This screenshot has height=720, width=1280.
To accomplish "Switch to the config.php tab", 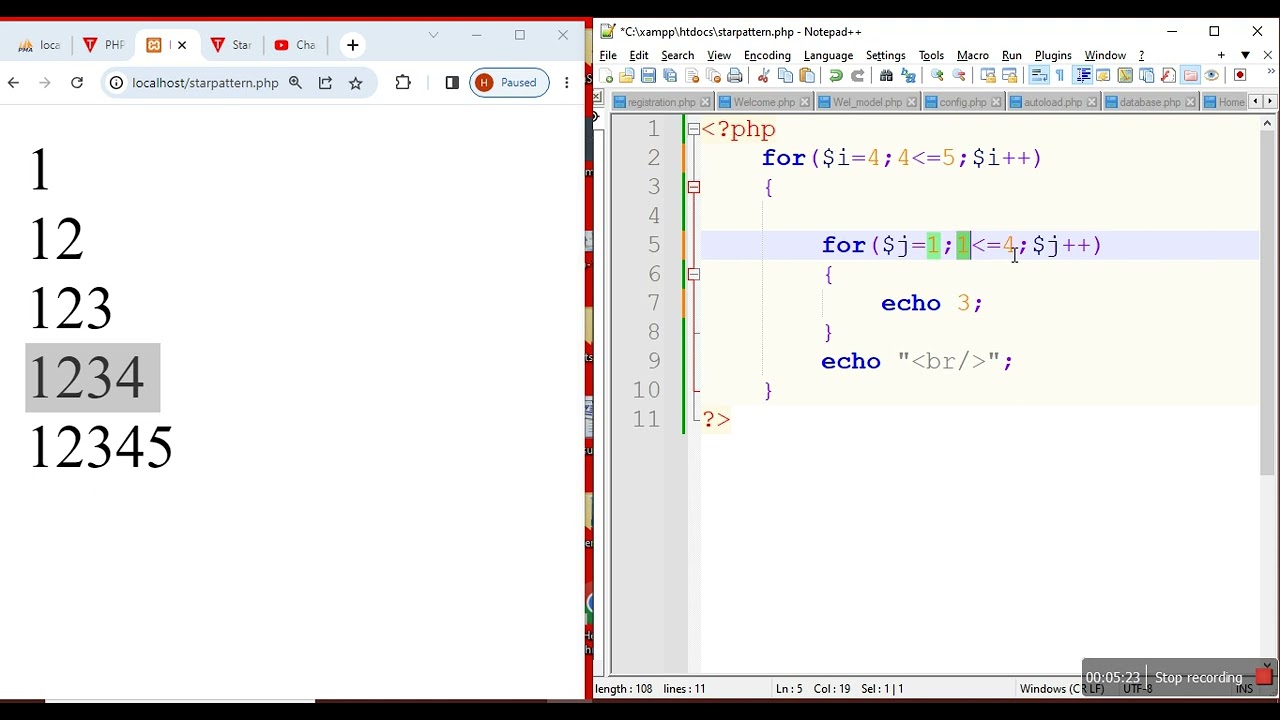I will click(x=962, y=102).
